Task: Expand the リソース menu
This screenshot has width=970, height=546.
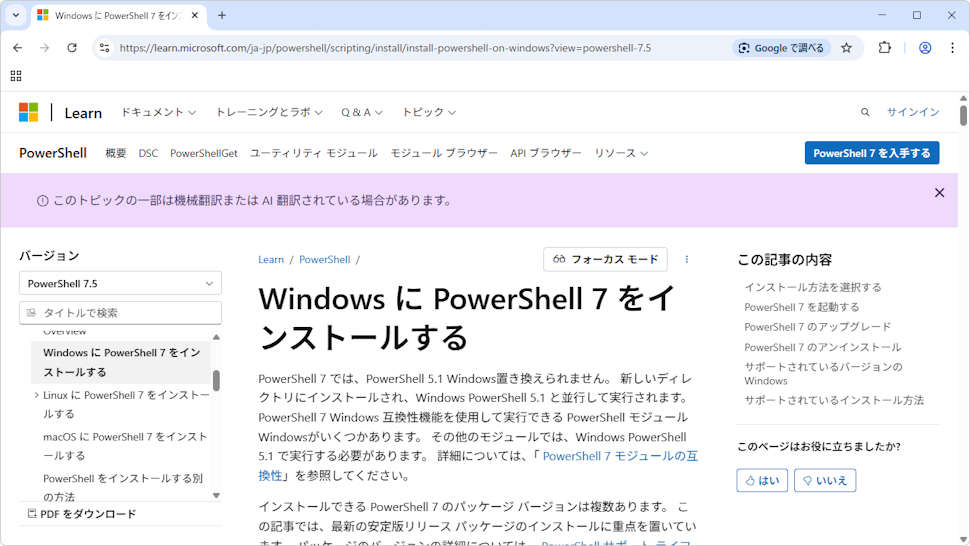Action: pyautogui.click(x=621, y=153)
